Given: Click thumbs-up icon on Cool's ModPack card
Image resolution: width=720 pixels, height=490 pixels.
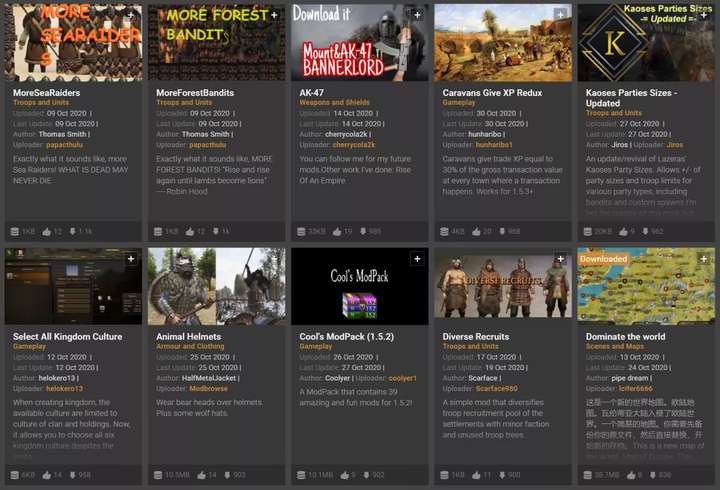Looking at the screenshot, I should click(344, 475).
